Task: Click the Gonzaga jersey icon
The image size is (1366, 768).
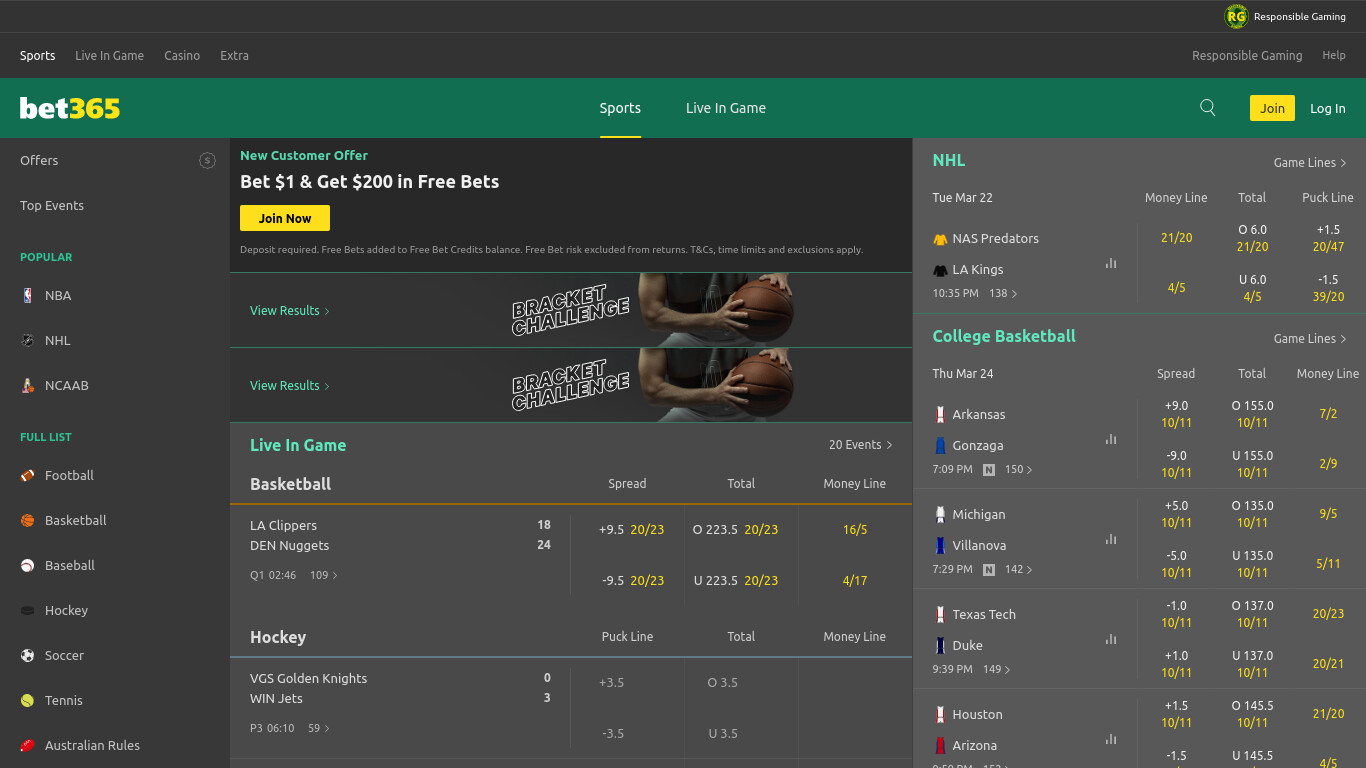Action: click(940, 445)
